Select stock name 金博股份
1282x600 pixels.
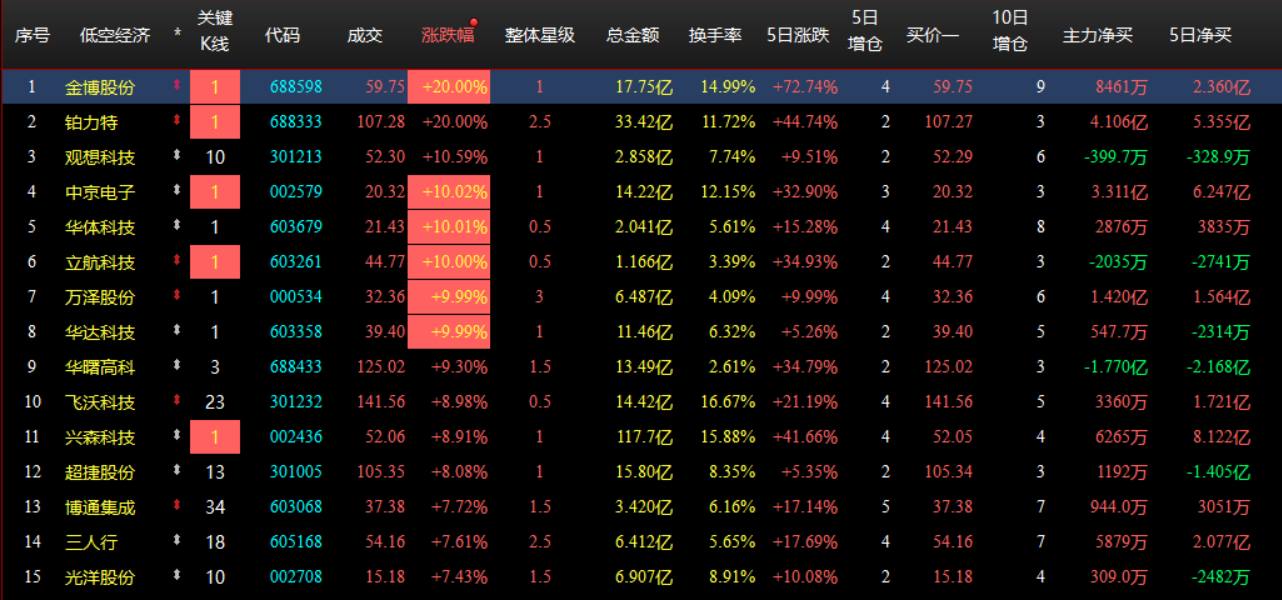100,87
